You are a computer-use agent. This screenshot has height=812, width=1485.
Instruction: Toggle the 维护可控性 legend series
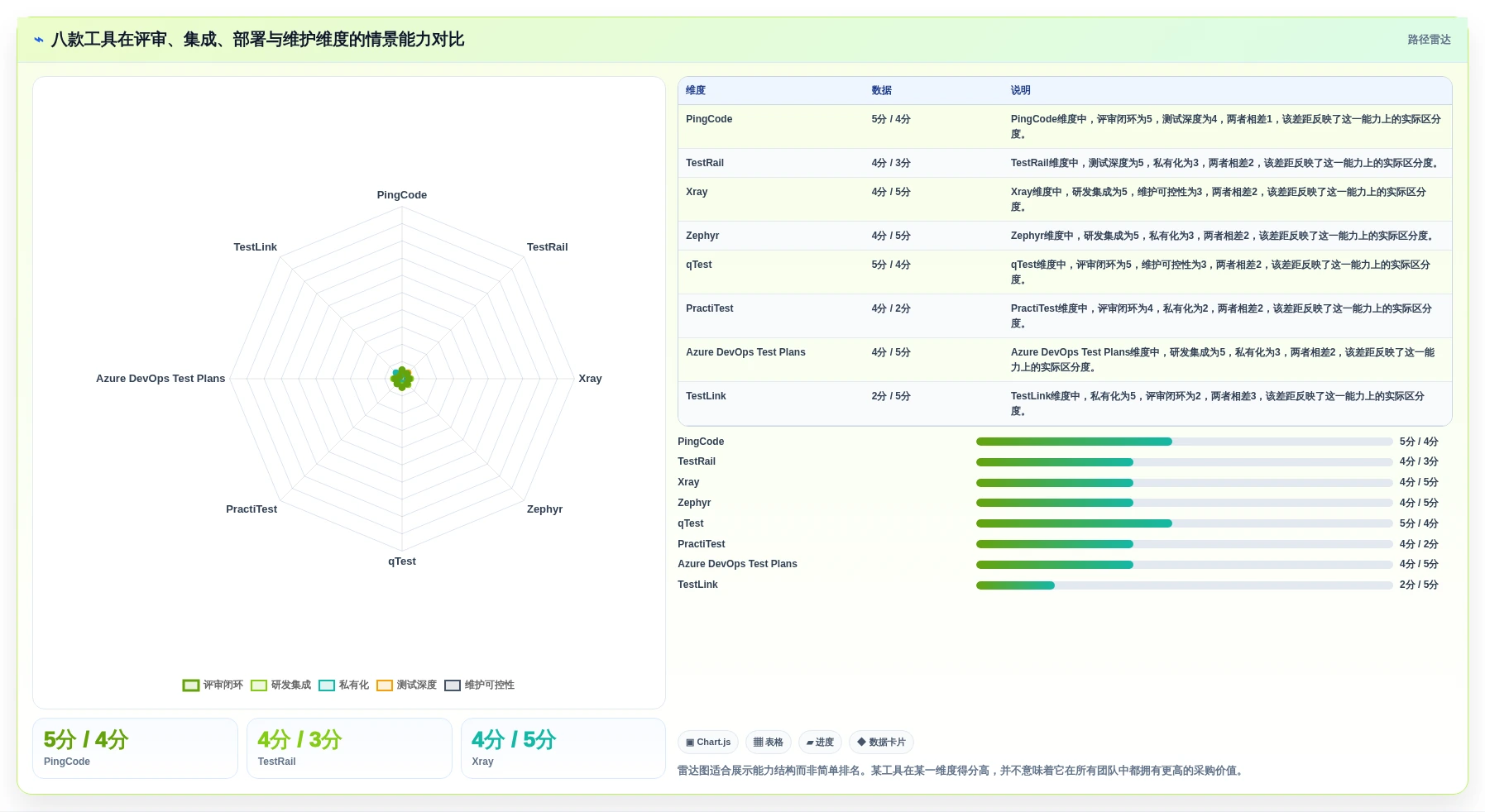[x=479, y=685]
